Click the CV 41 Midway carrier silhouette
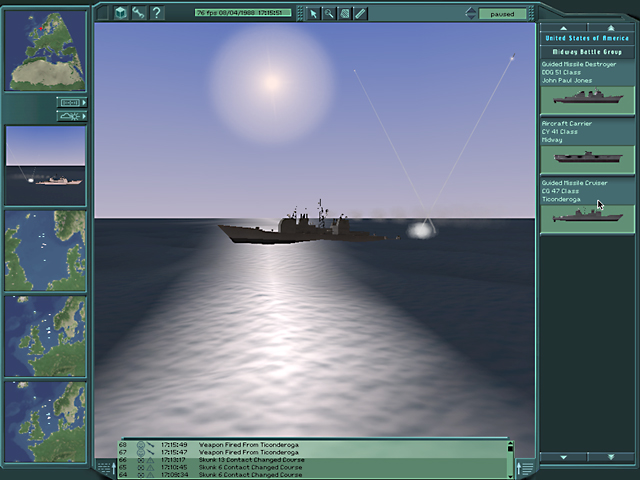 pos(587,159)
